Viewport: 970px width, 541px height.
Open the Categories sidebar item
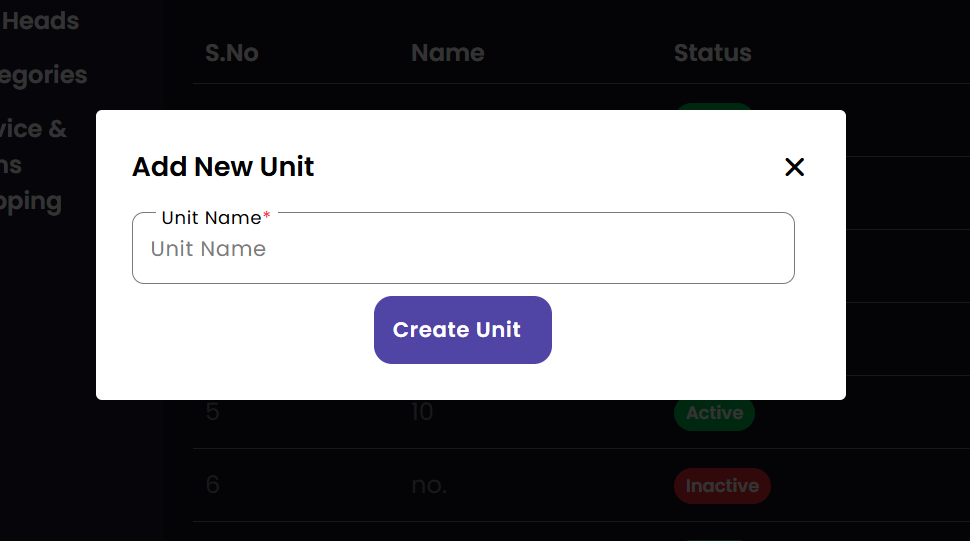[44, 75]
